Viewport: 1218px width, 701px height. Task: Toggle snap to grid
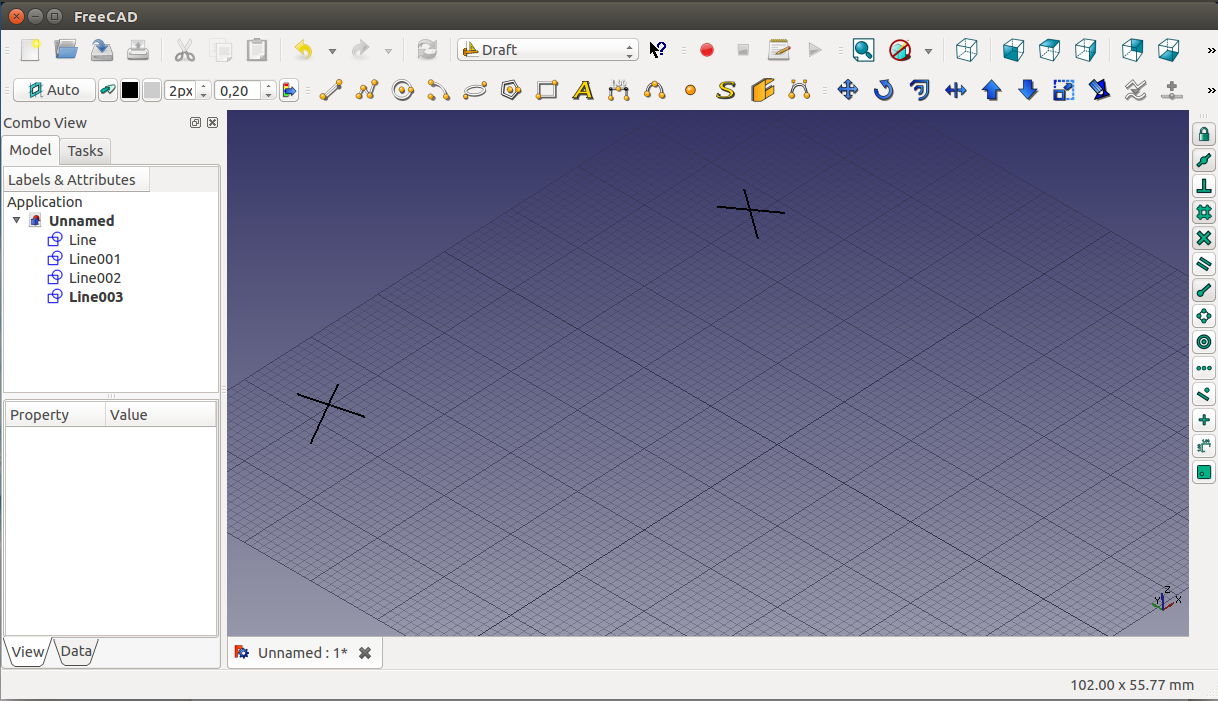(1204, 212)
